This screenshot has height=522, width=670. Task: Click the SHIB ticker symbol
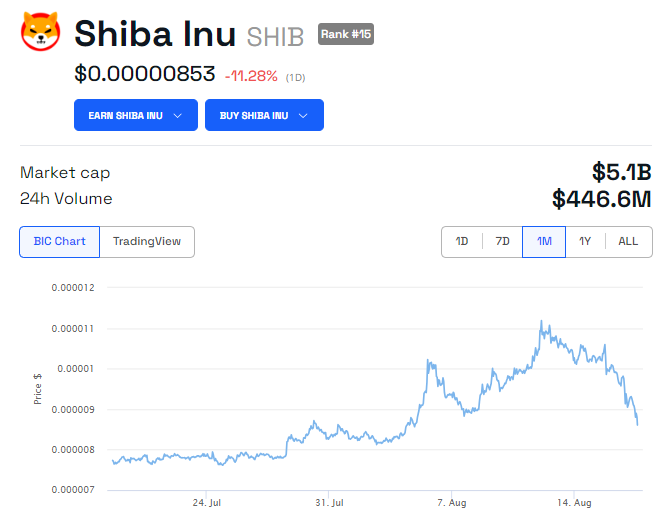tap(274, 35)
